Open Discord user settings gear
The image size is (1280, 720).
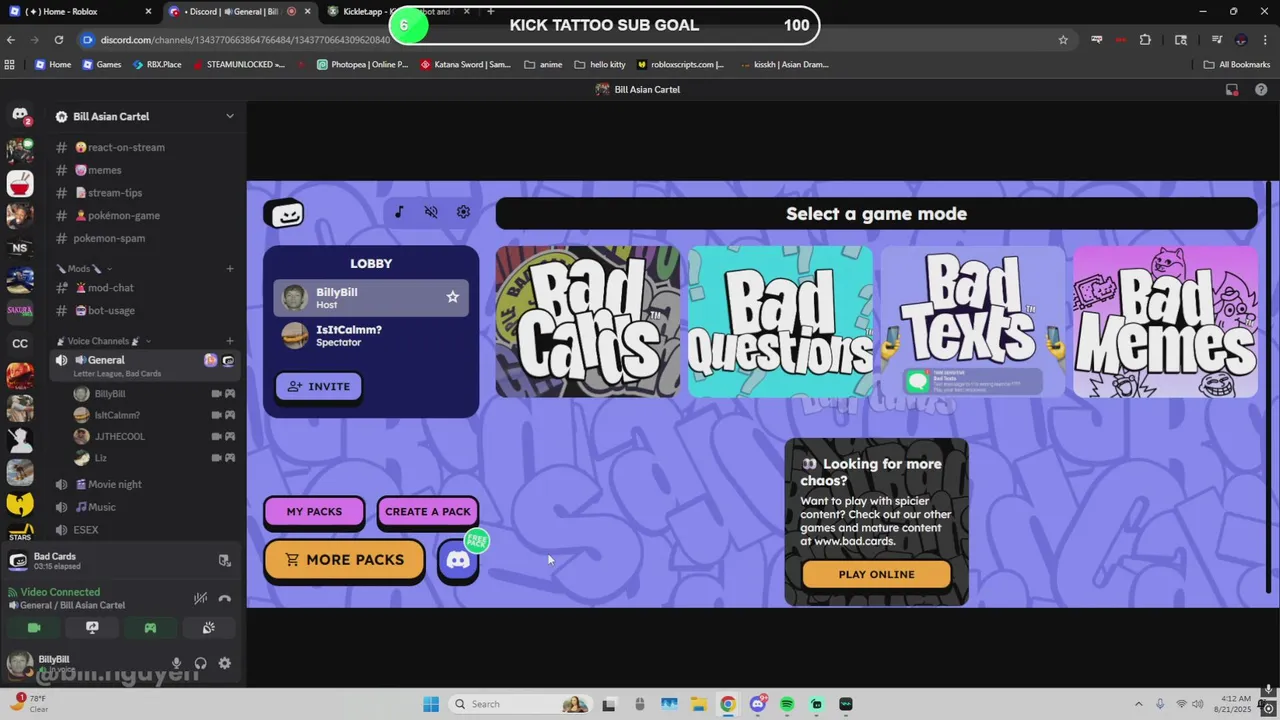click(x=224, y=663)
